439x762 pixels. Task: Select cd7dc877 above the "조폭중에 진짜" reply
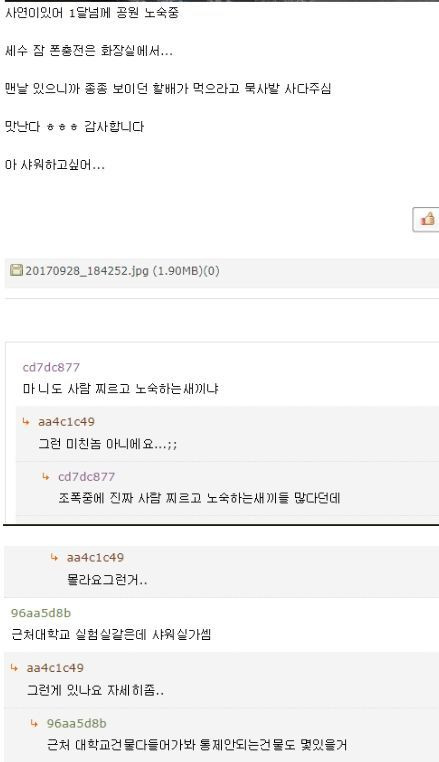coord(87,477)
